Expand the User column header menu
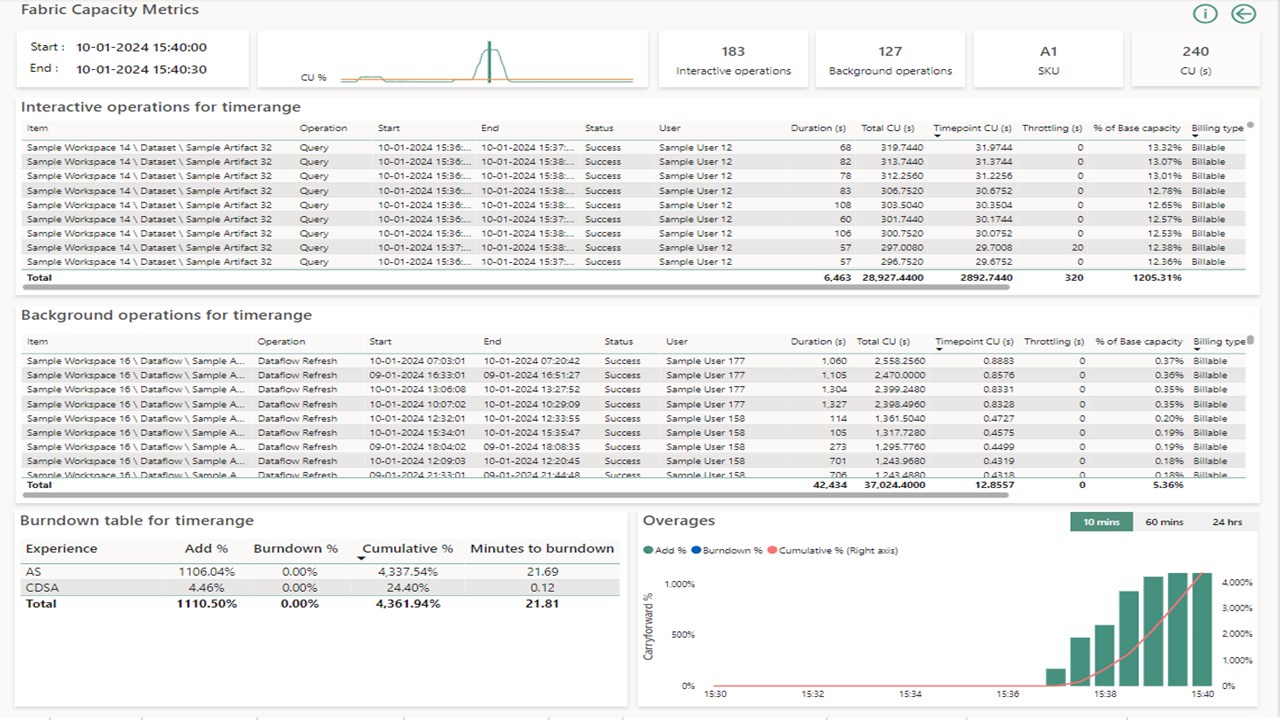 (x=668, y=128)
